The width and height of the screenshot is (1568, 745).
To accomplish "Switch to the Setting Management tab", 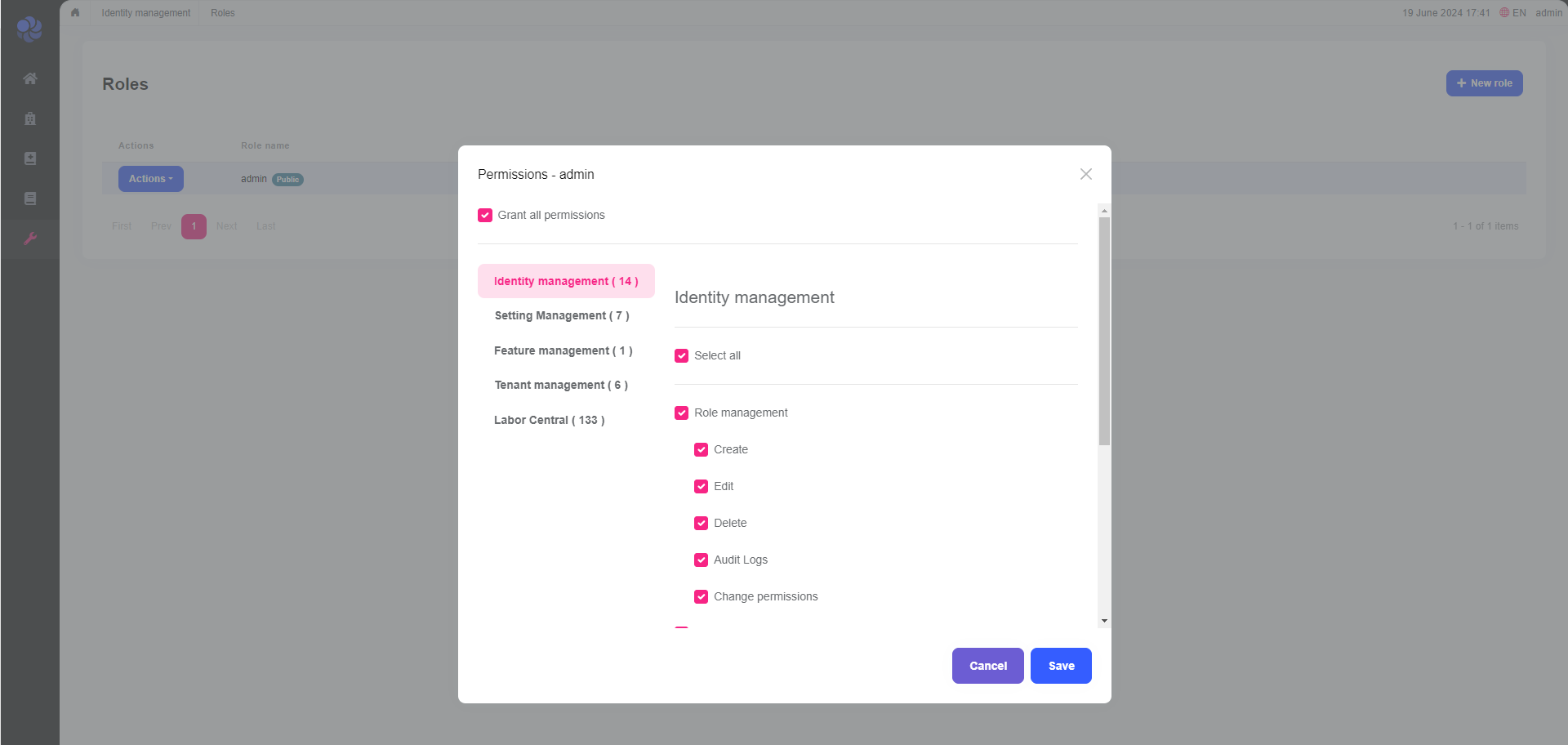I will coord(562,316).
